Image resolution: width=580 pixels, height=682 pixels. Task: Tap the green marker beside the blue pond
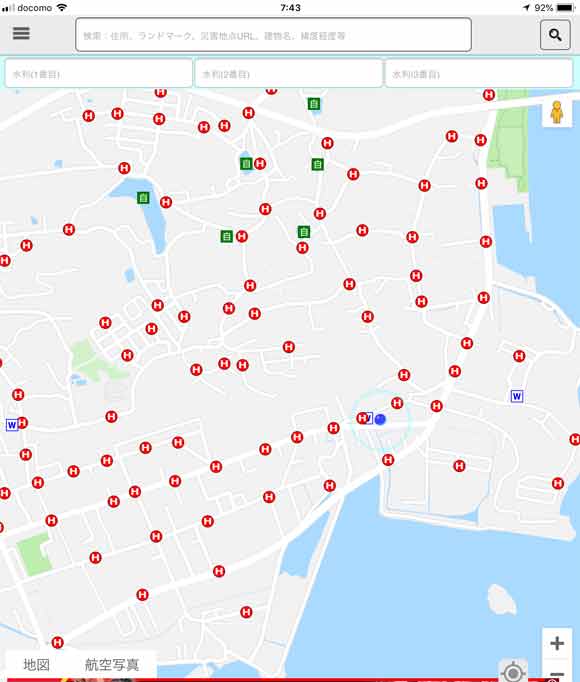pos(143,198)
